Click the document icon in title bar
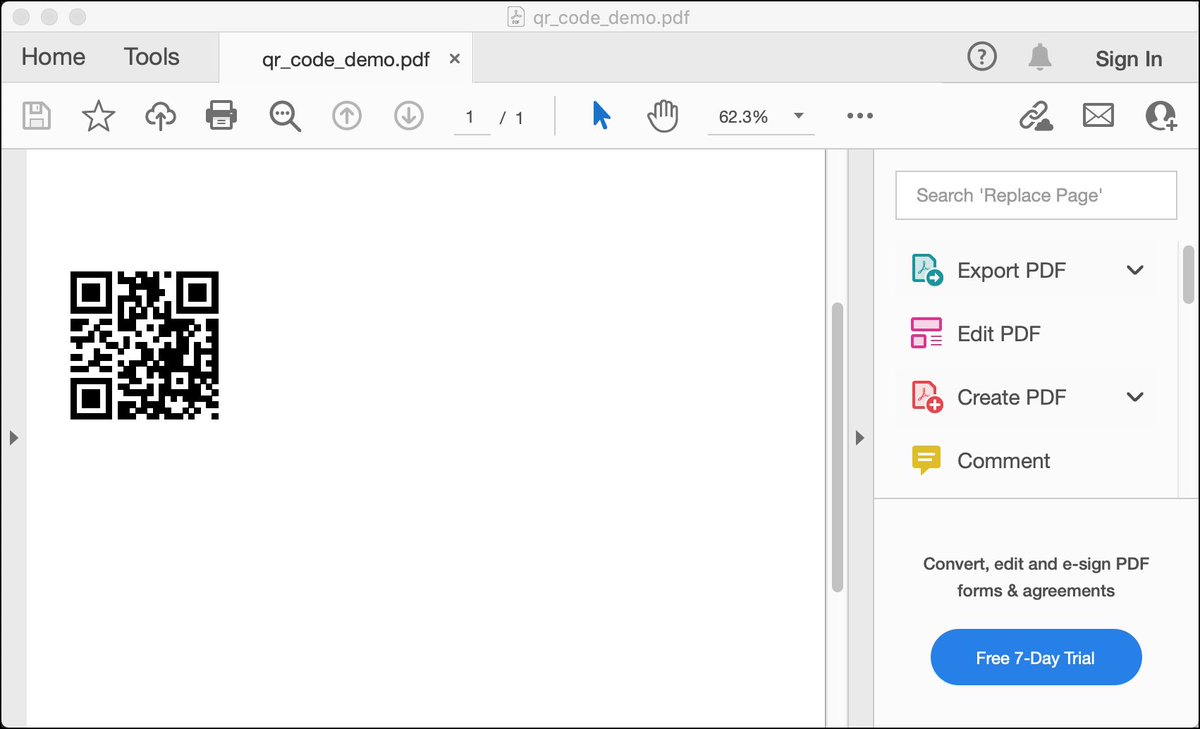Screen dimensions: 1200x729 pyautogui.click(x=516, y=17)
